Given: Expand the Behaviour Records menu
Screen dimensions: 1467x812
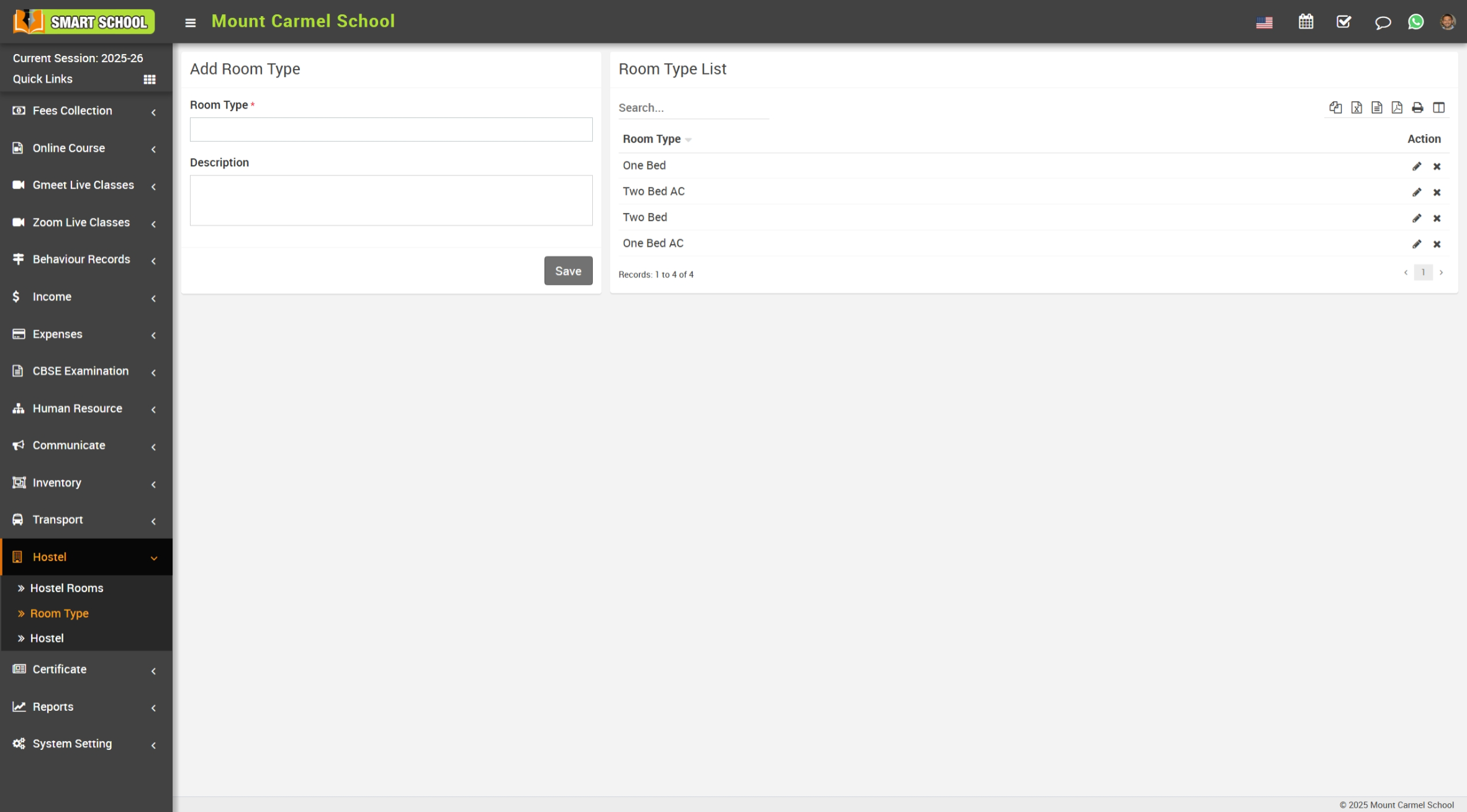Looking at the screenshot, I should 86,259.
